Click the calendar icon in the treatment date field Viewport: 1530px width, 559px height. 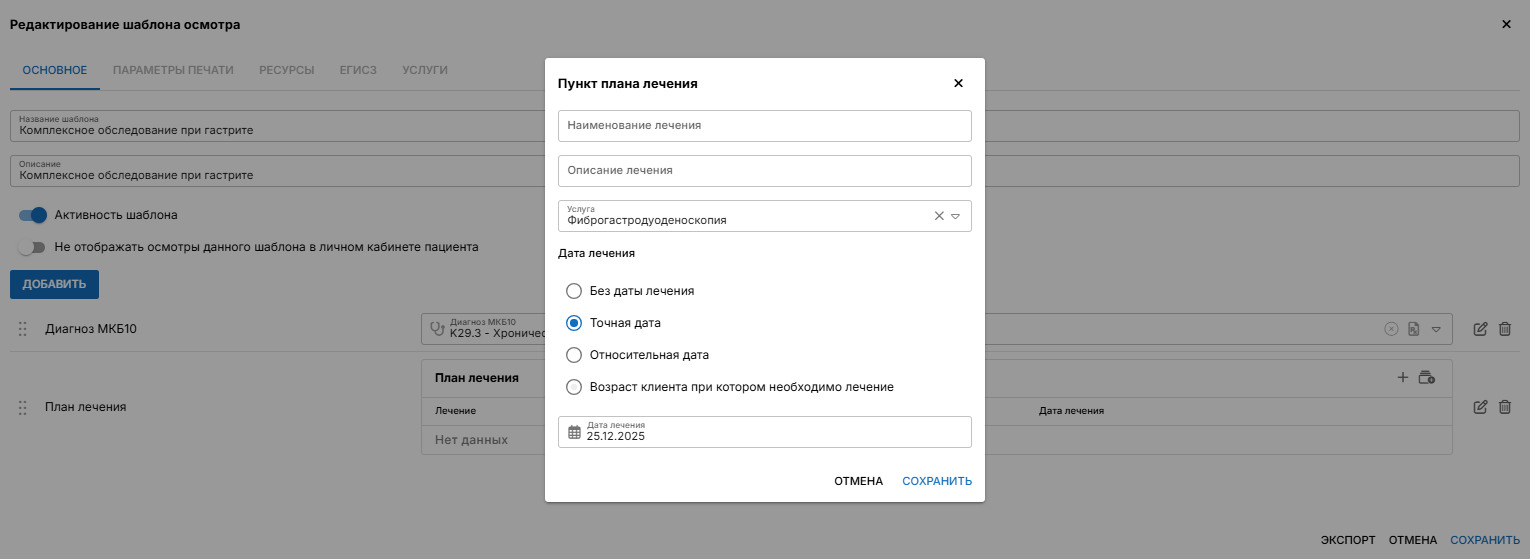(x=574, y=432)
